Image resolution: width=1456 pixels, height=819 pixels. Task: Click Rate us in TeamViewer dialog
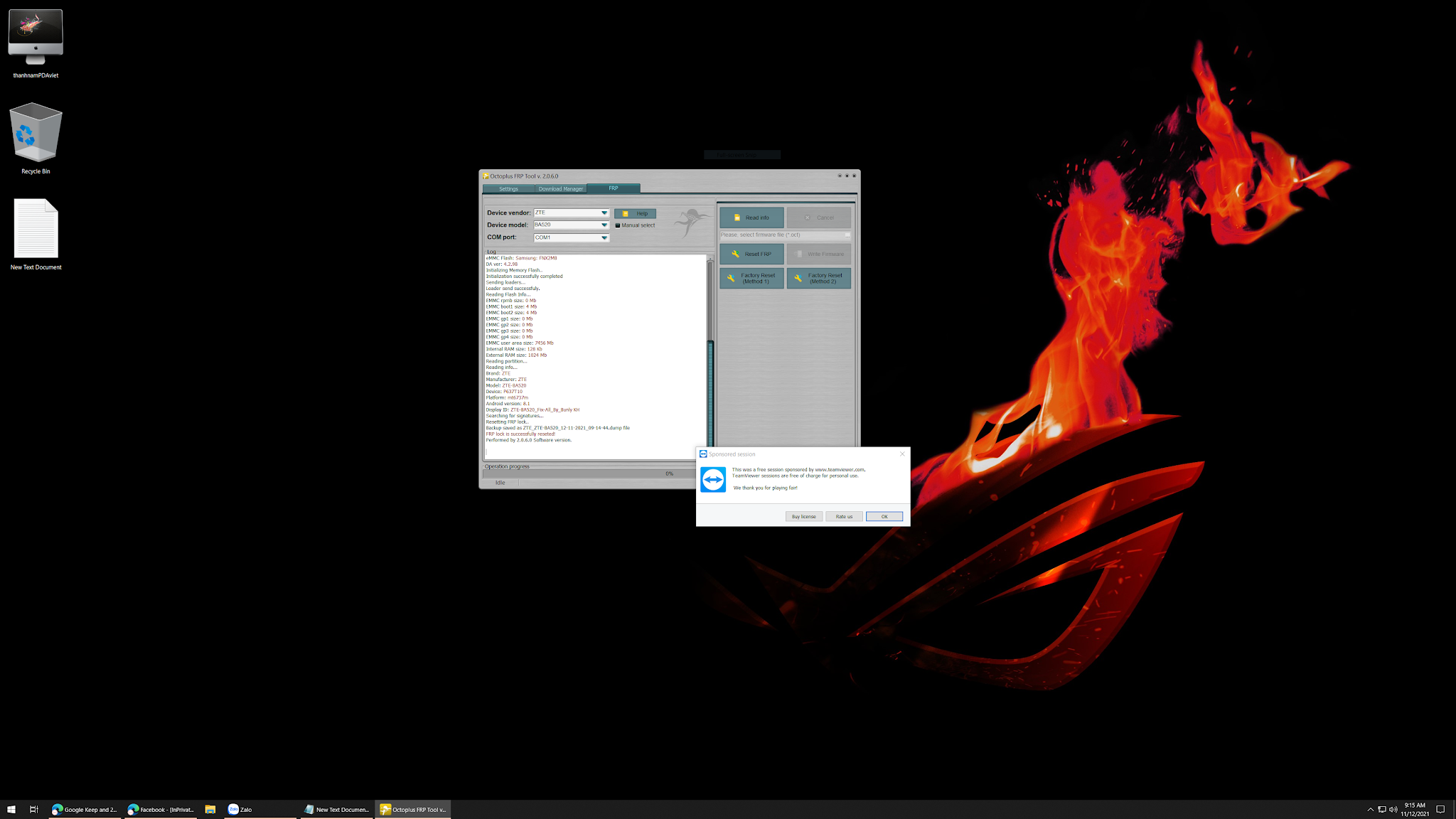(x=844, y=516)
